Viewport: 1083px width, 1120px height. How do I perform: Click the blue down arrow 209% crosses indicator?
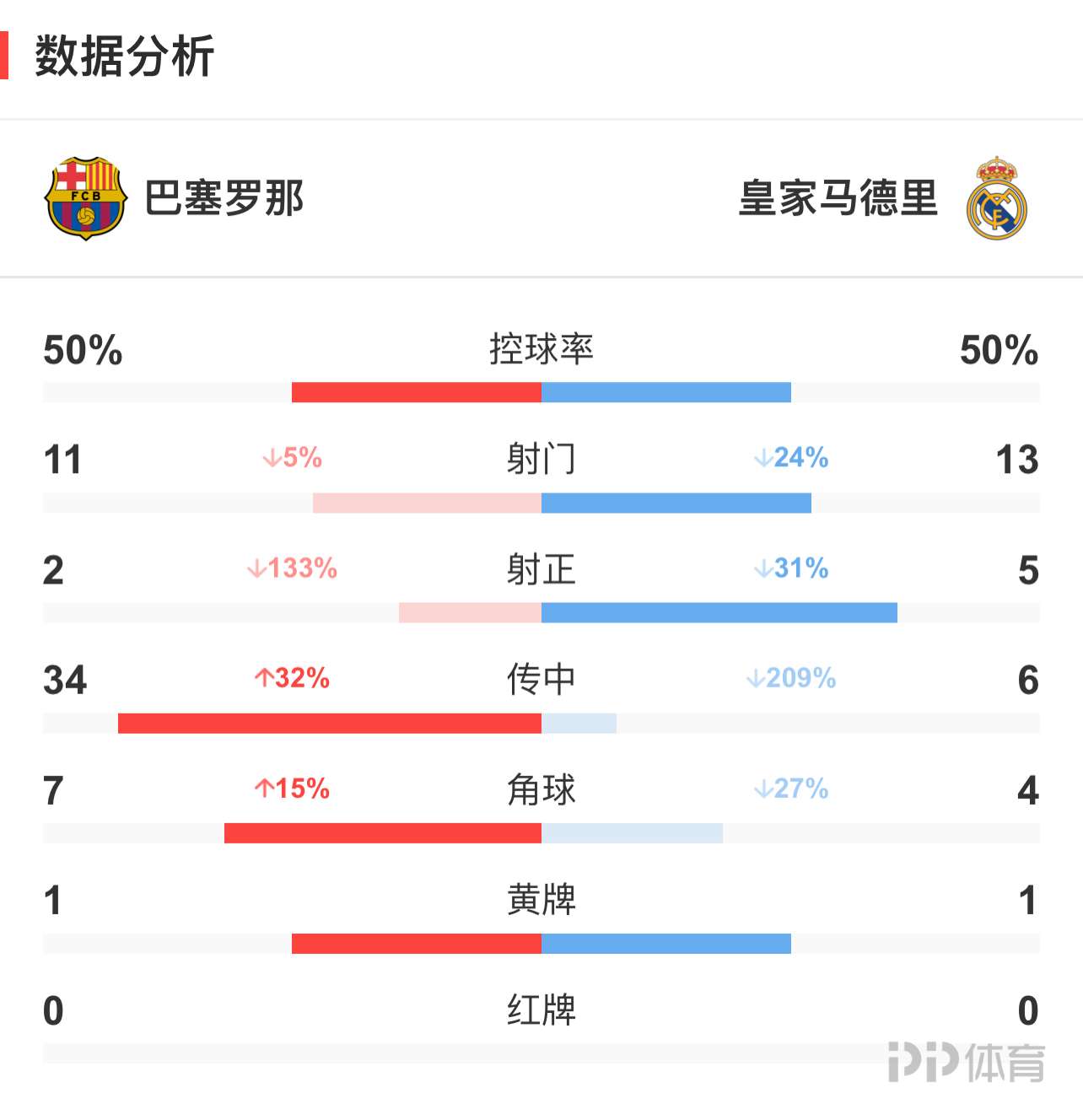791,678
